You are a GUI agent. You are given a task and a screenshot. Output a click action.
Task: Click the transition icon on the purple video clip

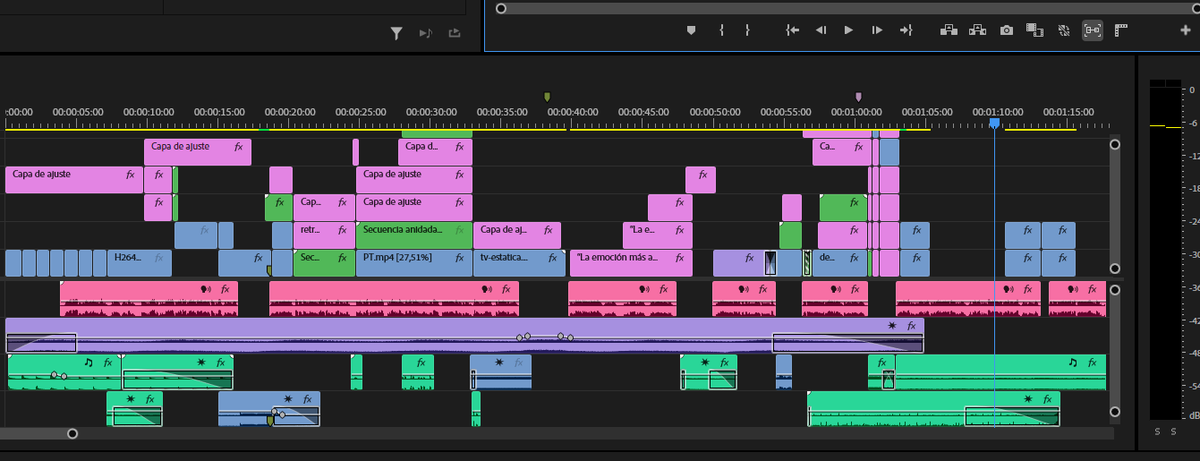(770, 263)
